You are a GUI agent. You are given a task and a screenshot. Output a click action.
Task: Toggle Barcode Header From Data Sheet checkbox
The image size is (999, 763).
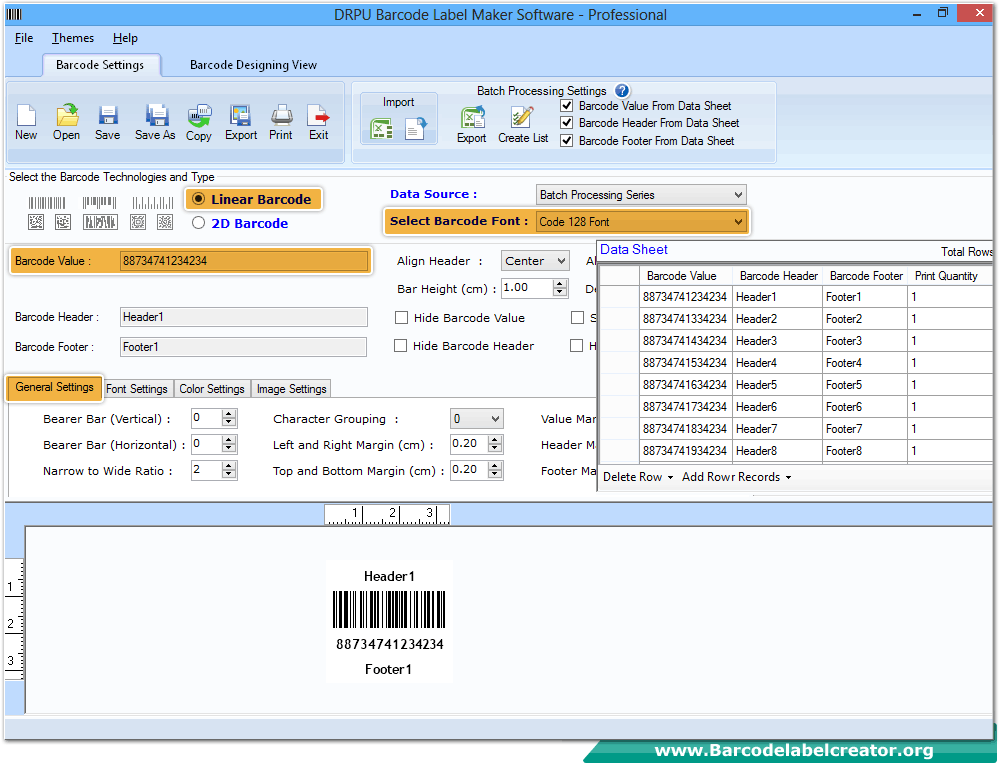click(566, 123)
